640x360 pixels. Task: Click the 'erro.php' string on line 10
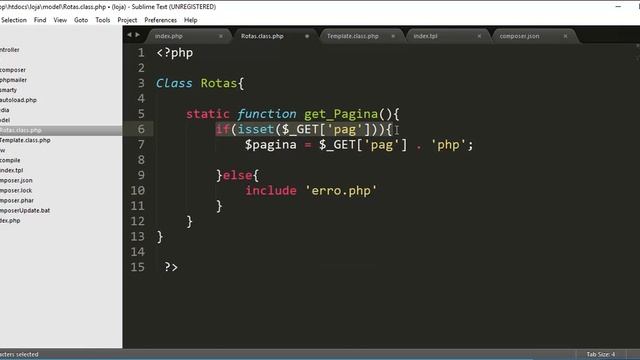341,191
